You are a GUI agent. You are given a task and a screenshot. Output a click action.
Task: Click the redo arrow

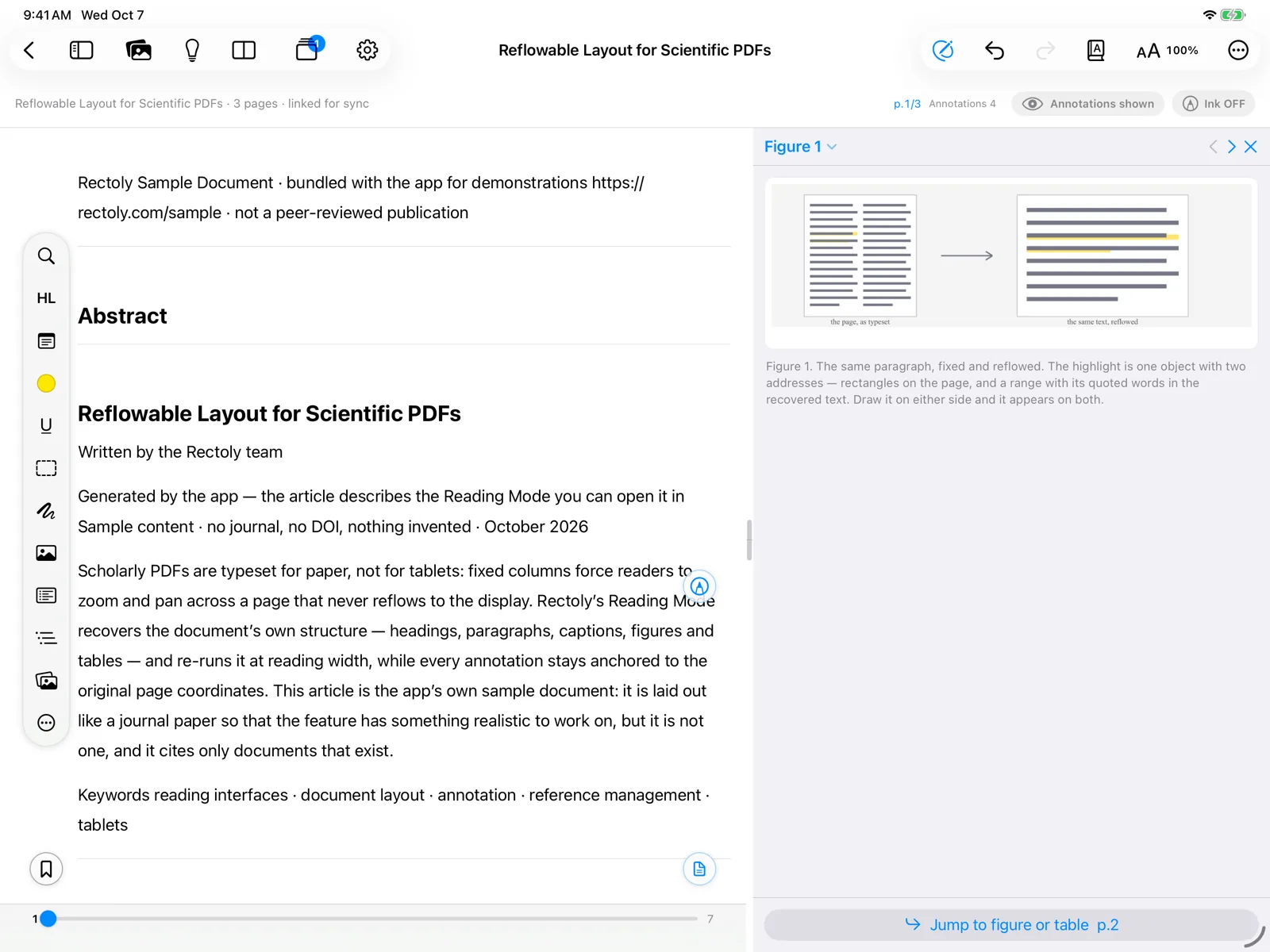[x=1046, y=51]
